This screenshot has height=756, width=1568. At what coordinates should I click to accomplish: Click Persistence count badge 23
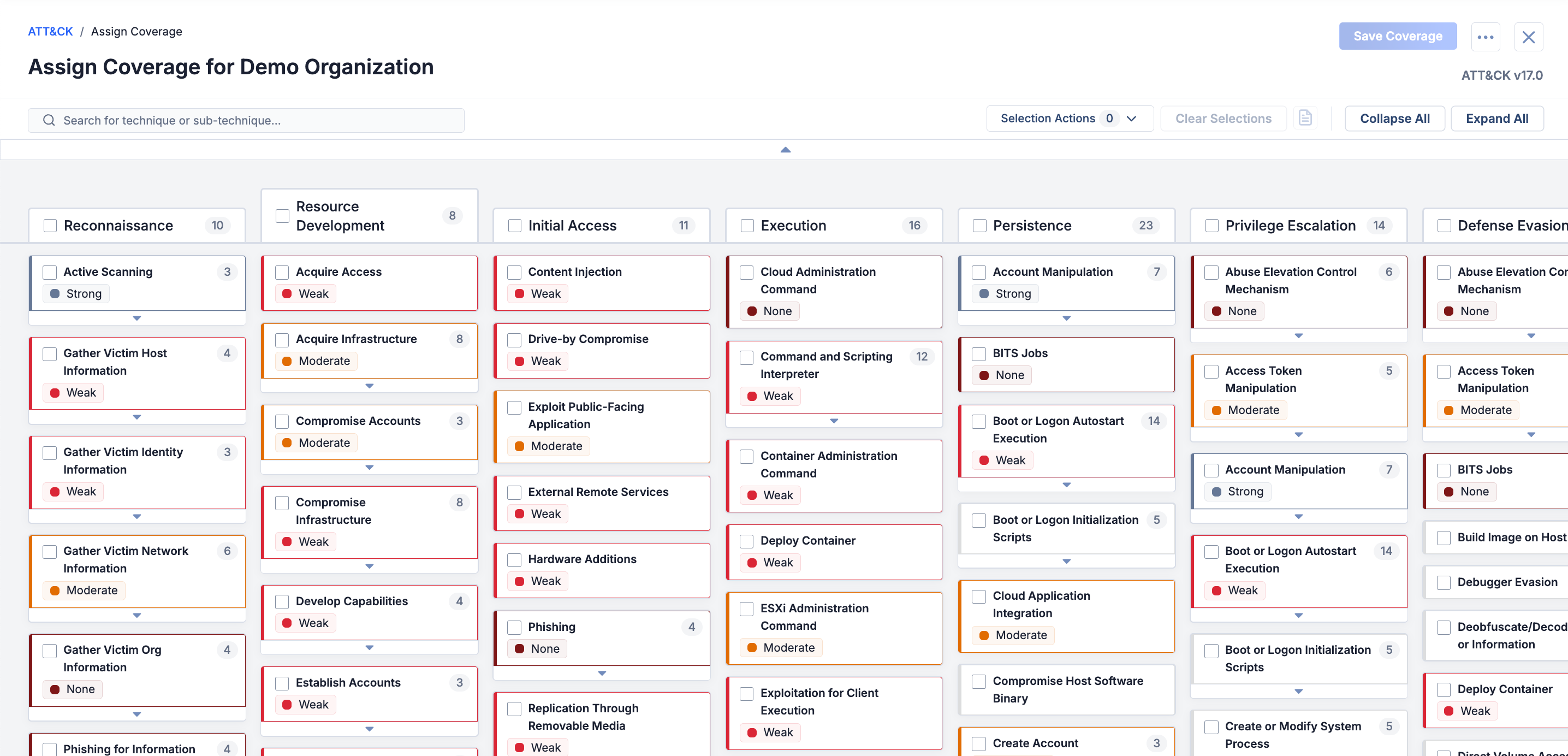point(1145,226)
